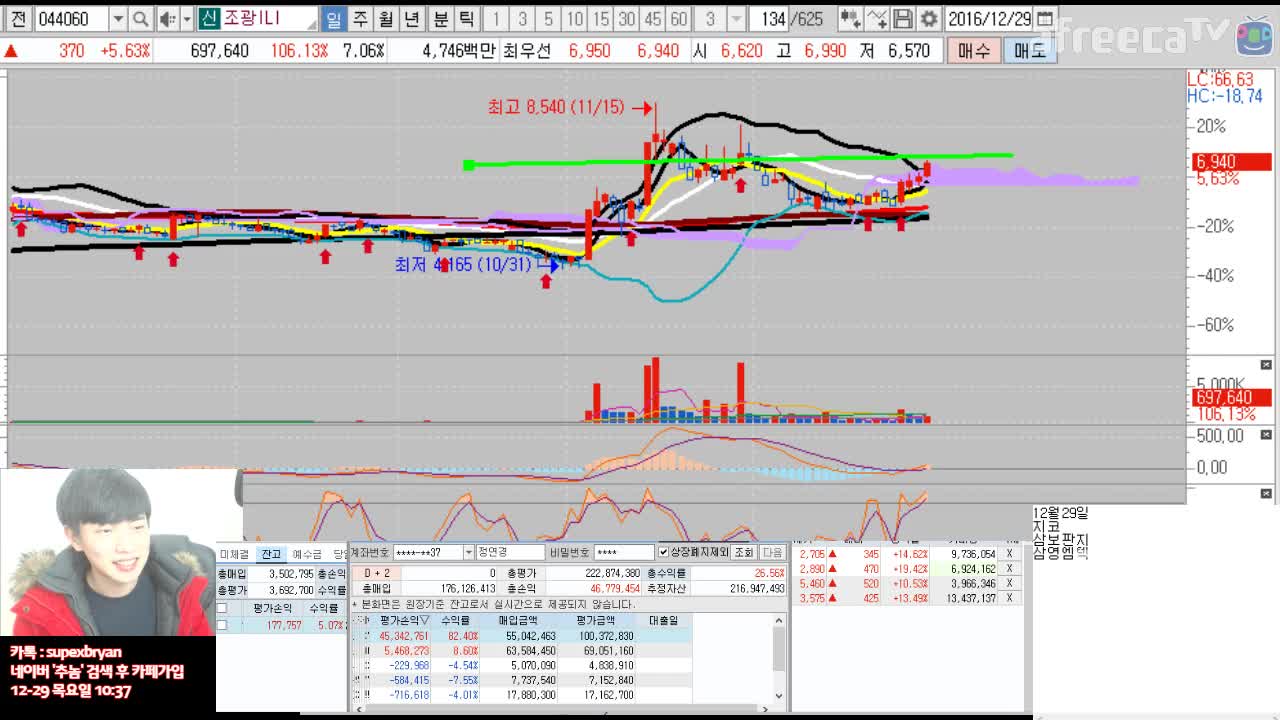The image size is (1280, 720).
Task: Open the account number dropdown
Action: [467, 552]
